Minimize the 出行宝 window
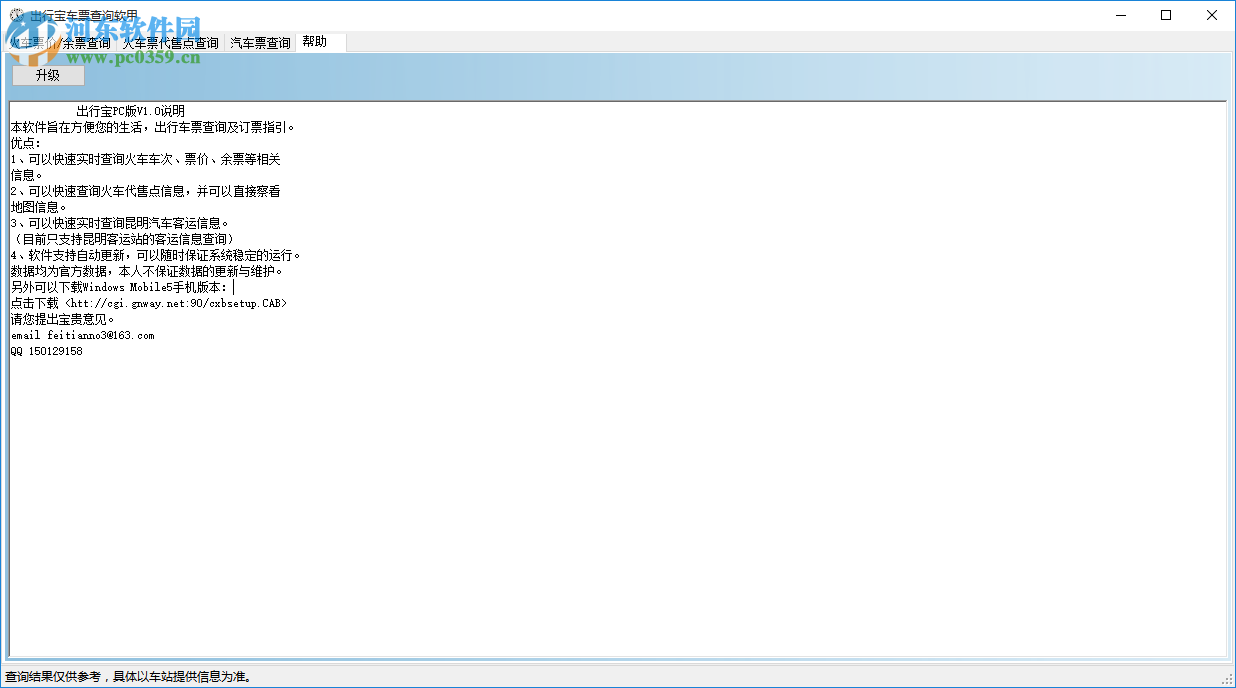 [1120, 15]
